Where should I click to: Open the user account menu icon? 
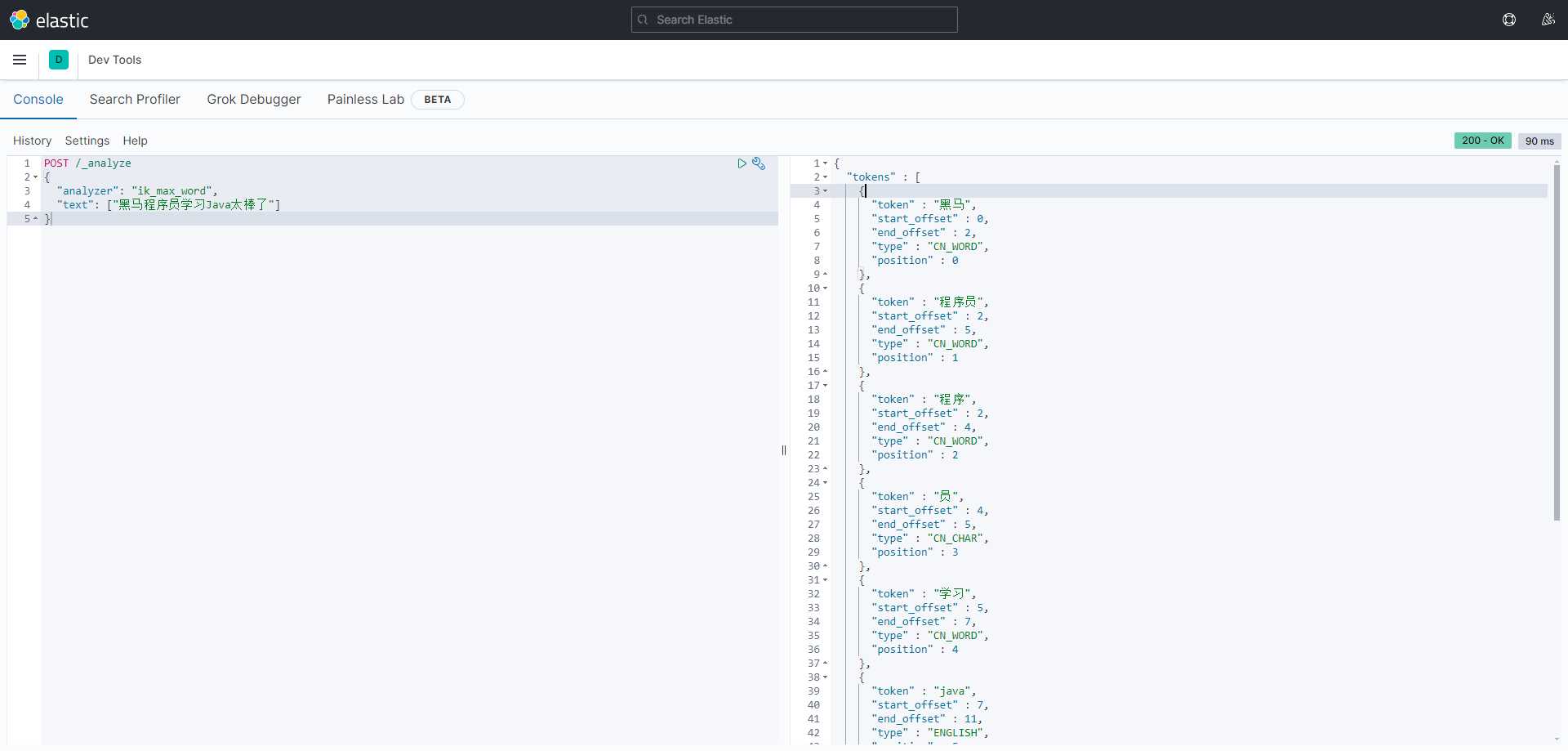[1548, 20]
